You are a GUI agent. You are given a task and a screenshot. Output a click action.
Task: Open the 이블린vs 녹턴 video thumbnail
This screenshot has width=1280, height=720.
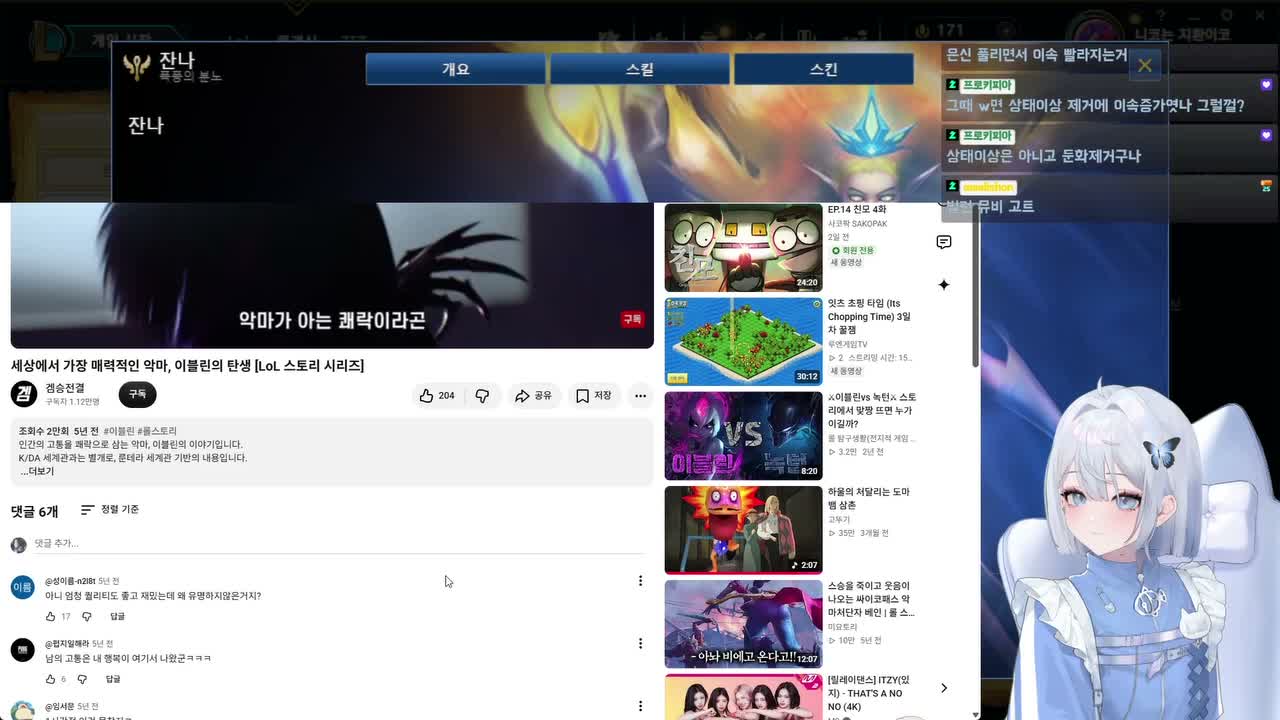(x=743, y=435)
